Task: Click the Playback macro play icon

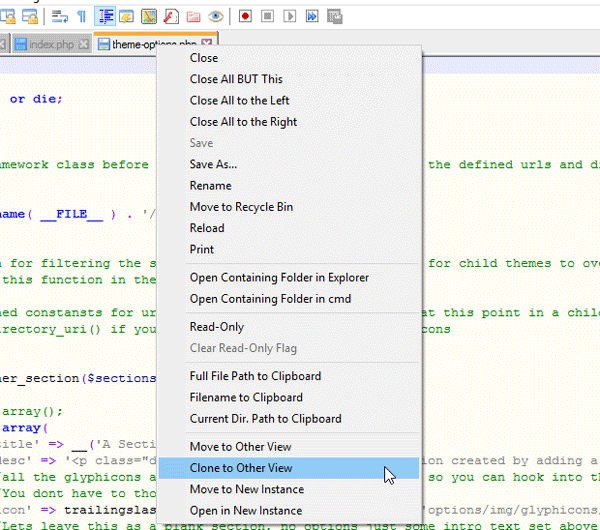Action: (x=290, y=15)
